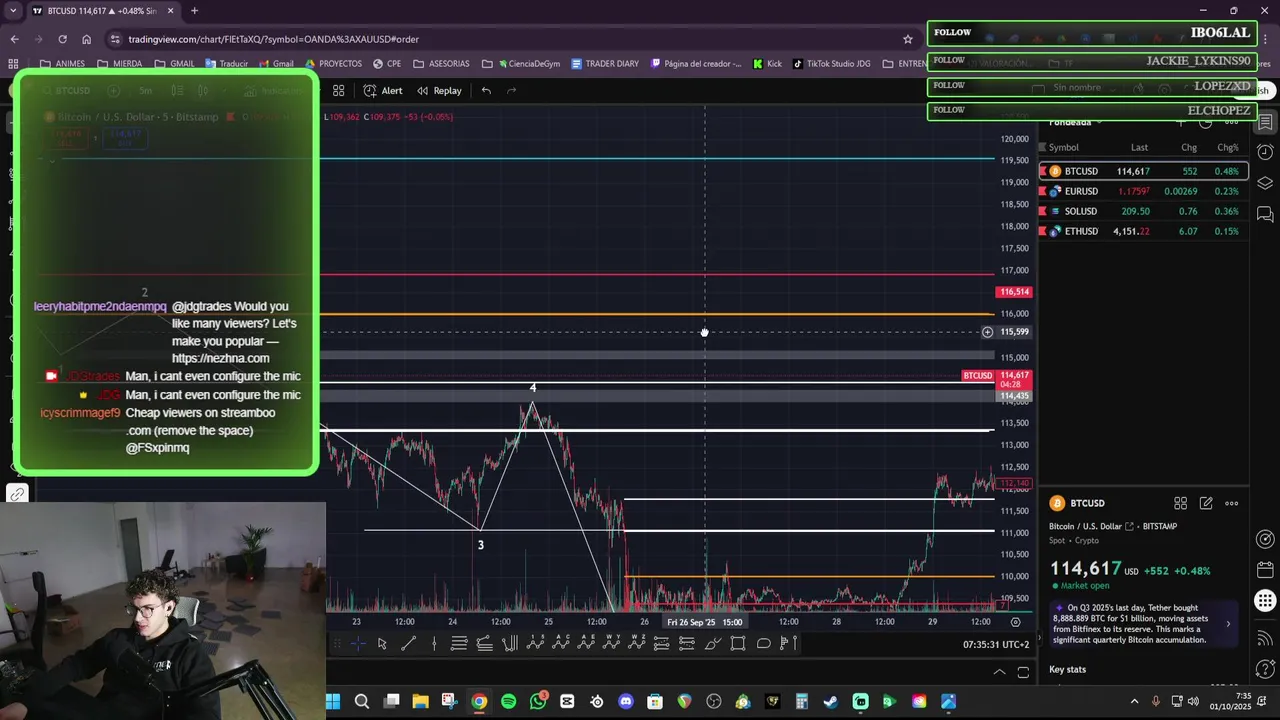This screenshot has height=720, width=1280.
Task: Toggle the red flag on SOLUSD watchlist row
Action: click(1043, 211)
